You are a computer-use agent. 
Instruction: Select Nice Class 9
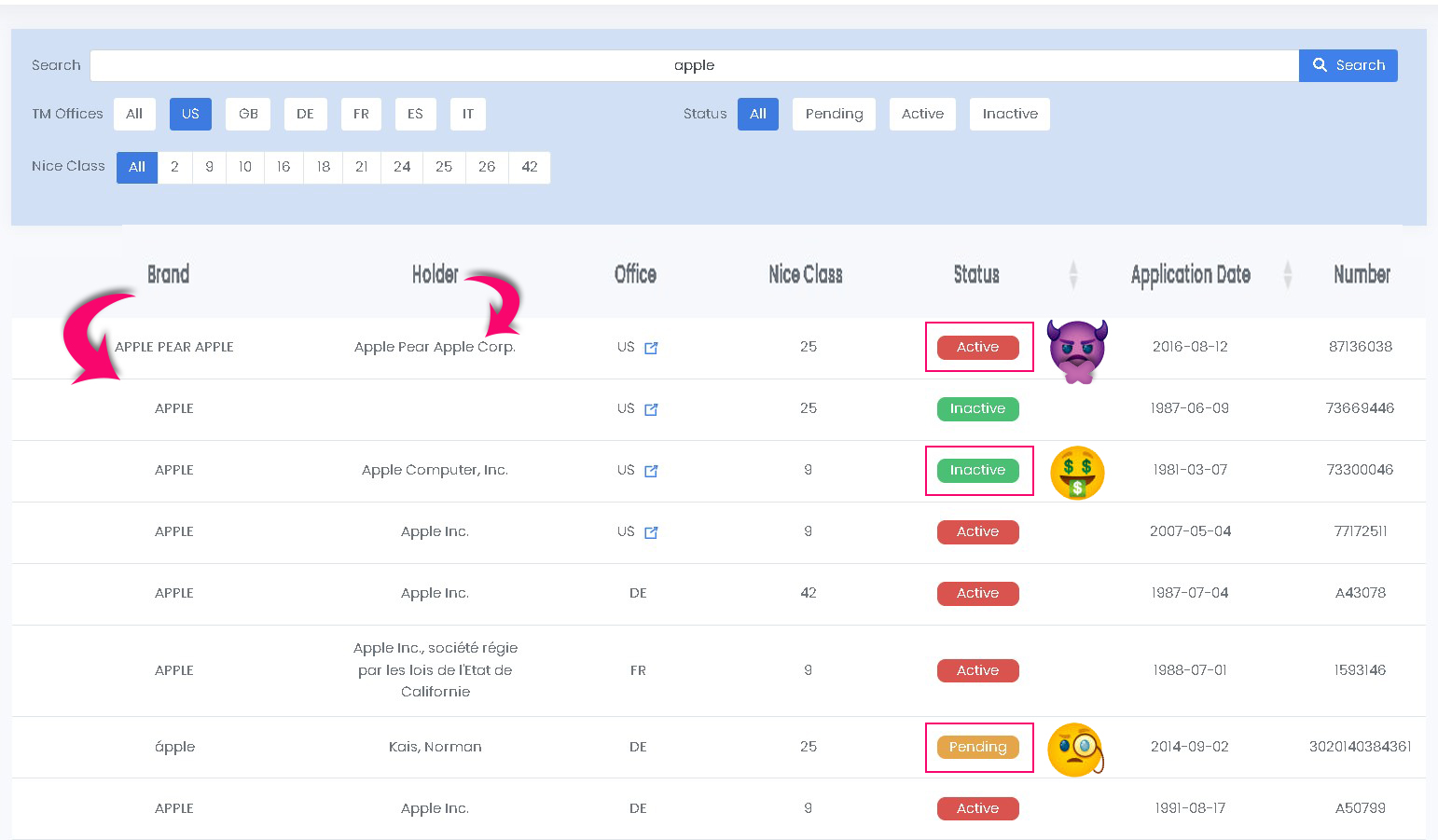click(209, 167)
